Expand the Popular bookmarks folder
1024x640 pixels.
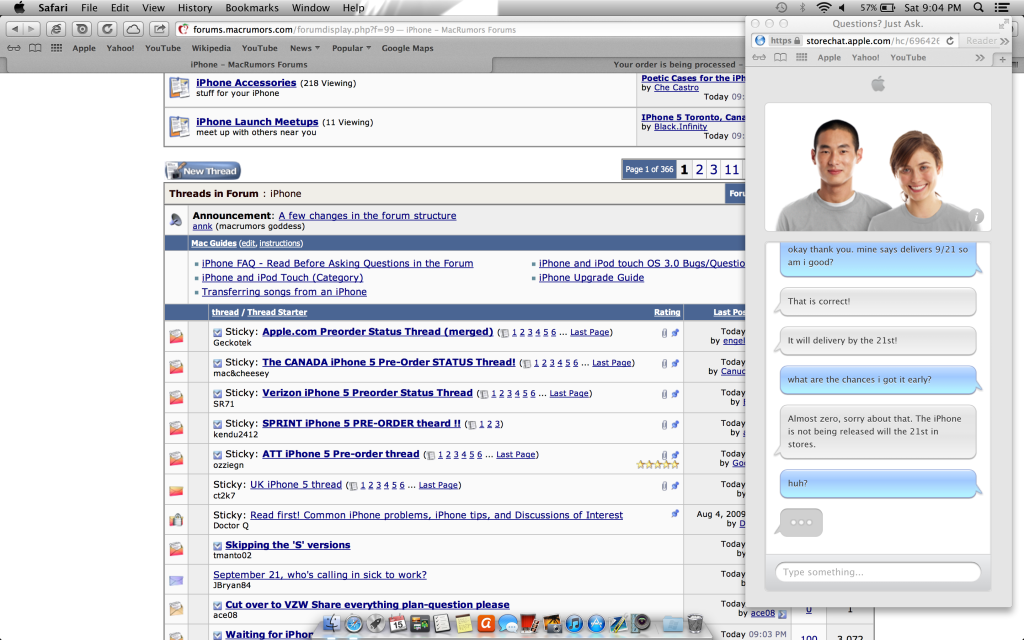tap(351, 48)
